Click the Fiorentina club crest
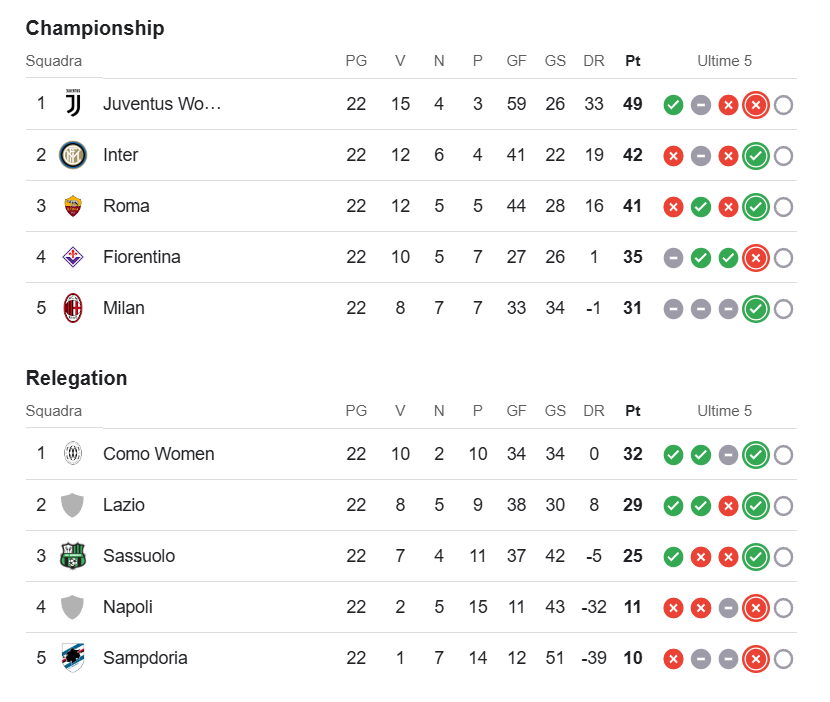 73,257
